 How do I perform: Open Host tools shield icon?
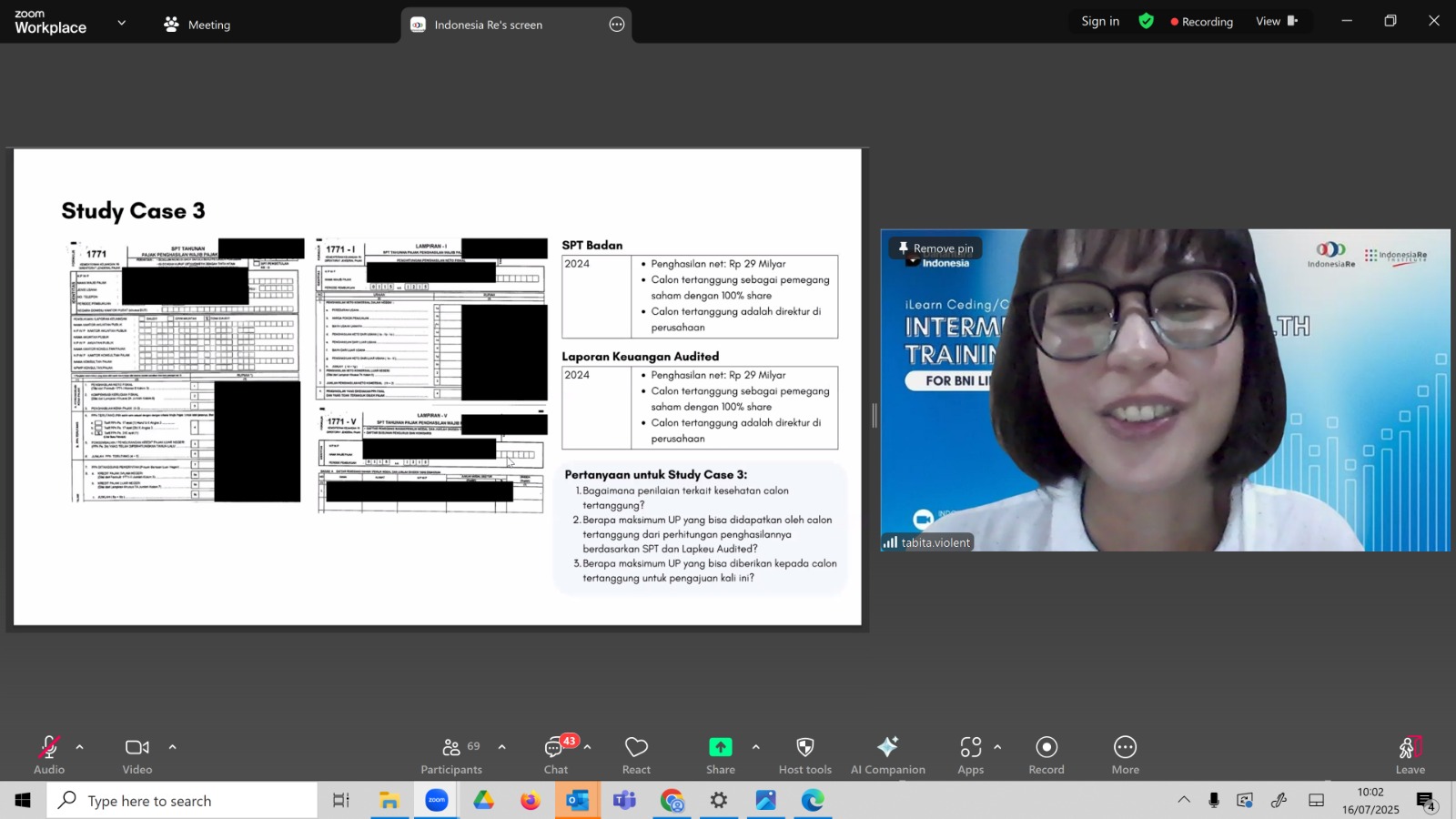pyautogui.click(x=805, y=747)
